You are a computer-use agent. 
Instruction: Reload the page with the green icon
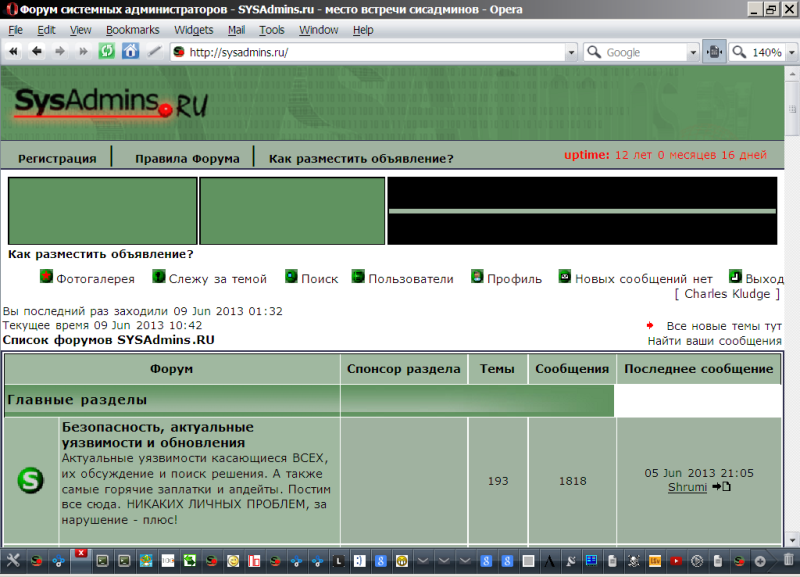point(107,52)
